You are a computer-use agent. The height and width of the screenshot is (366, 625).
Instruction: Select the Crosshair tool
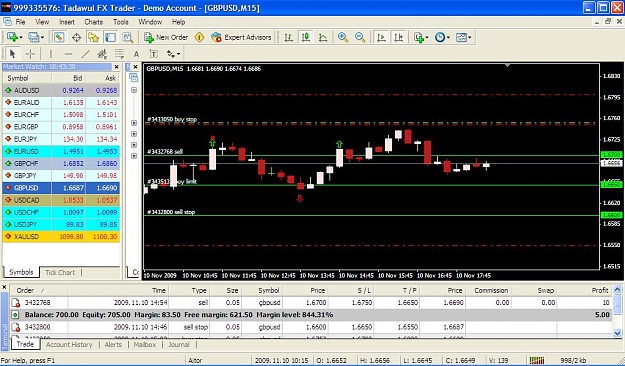click(30, 53)
